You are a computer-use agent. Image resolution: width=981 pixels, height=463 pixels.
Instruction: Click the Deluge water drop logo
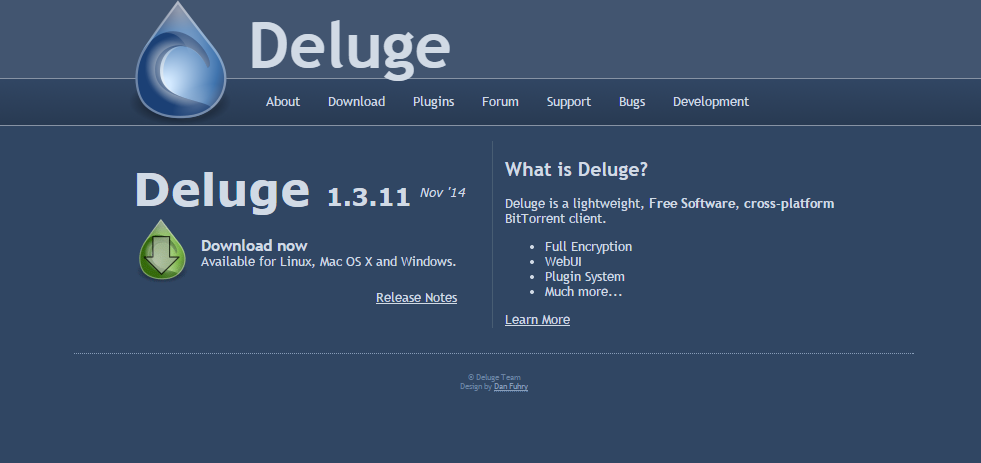coord(180,60)
